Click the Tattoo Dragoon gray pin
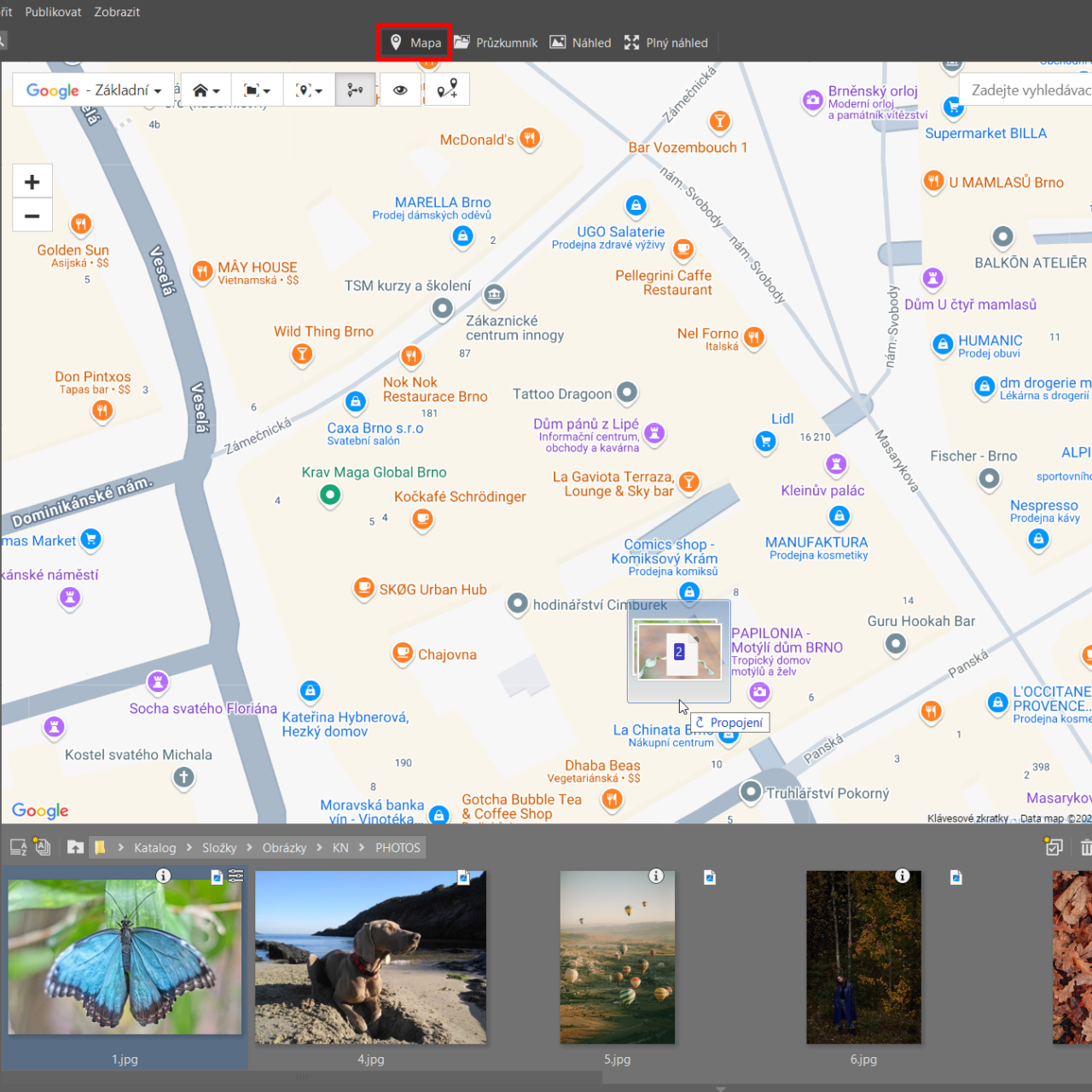The height and width of the screenshot is (1092, 1092). pyautogui.click(x=627, y=392)
